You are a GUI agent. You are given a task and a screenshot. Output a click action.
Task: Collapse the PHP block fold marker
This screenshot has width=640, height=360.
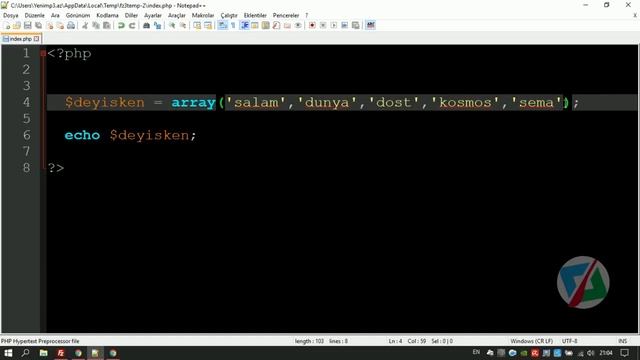(43, 53)
